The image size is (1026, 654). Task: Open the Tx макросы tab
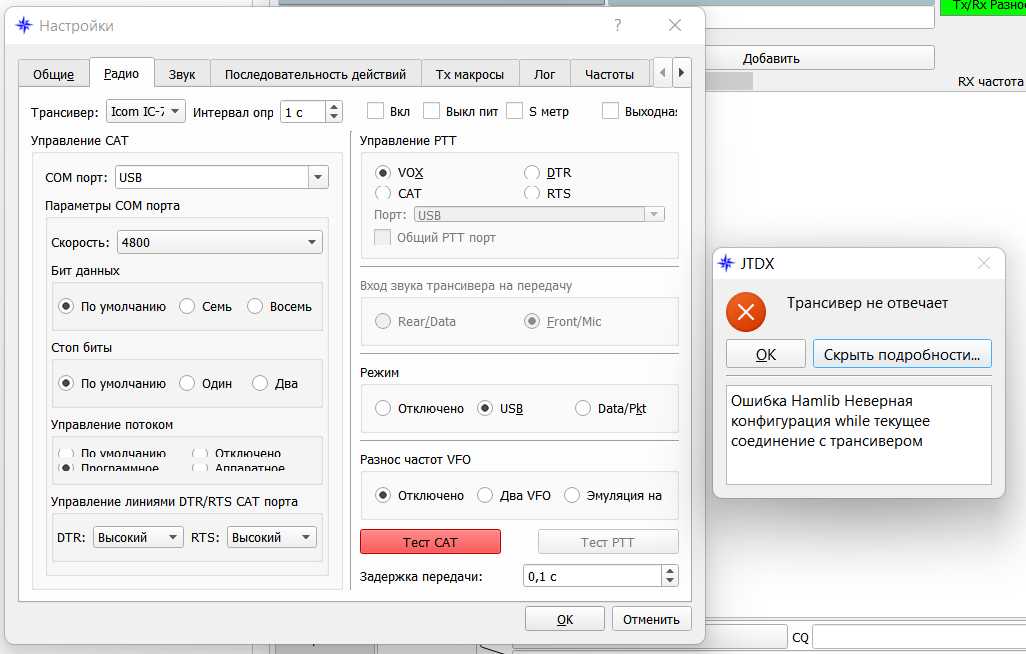470,74
